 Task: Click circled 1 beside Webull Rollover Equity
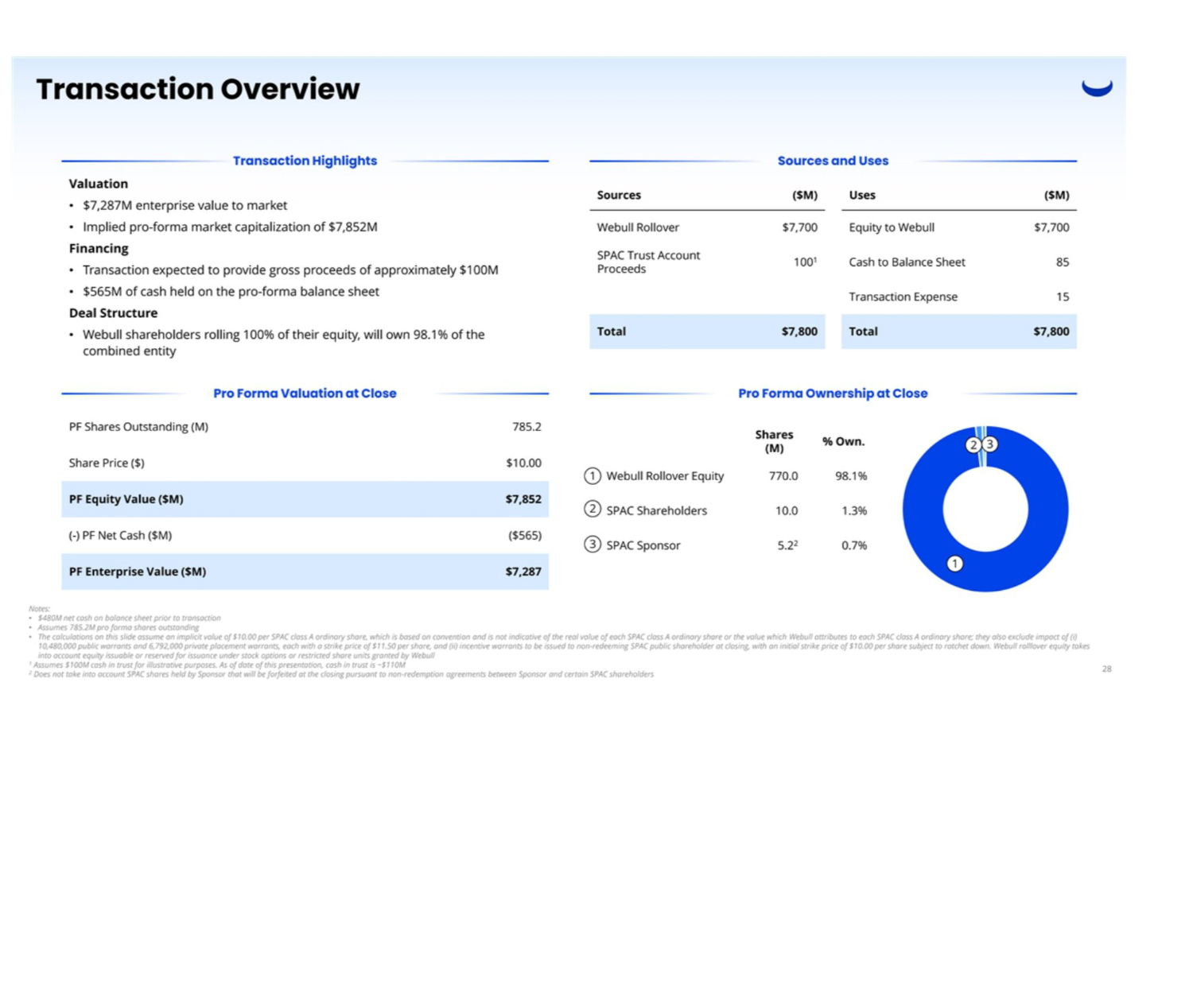[593, 475]
